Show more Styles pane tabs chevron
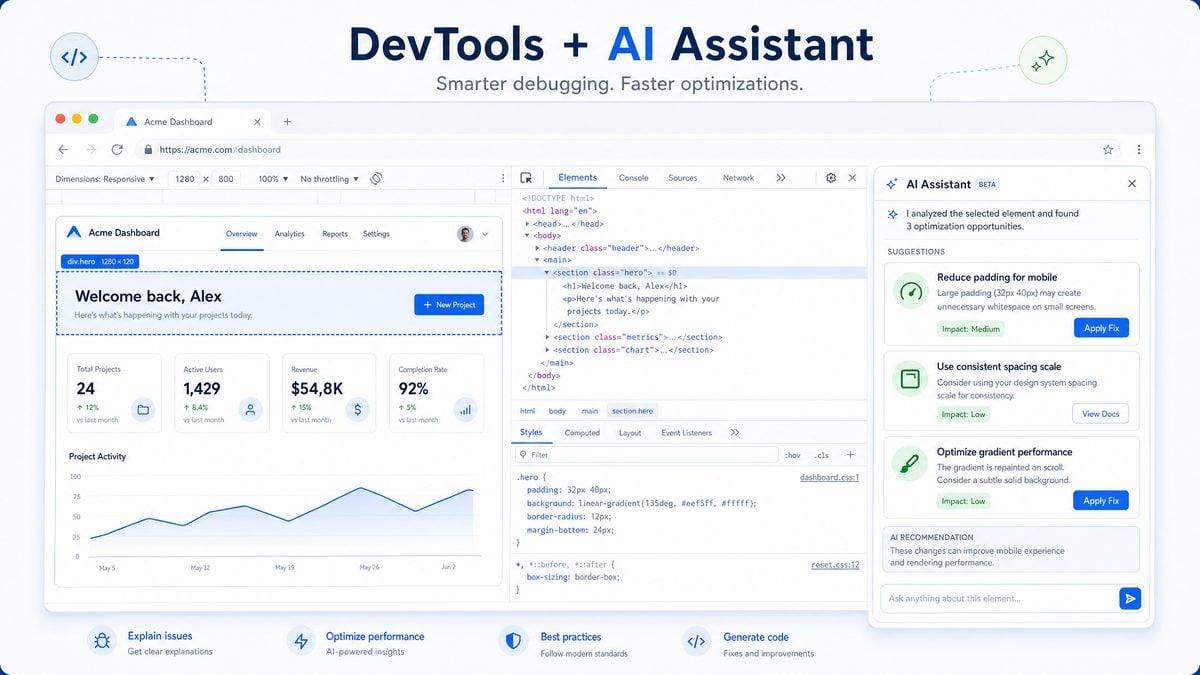 [x=735, y=432]
